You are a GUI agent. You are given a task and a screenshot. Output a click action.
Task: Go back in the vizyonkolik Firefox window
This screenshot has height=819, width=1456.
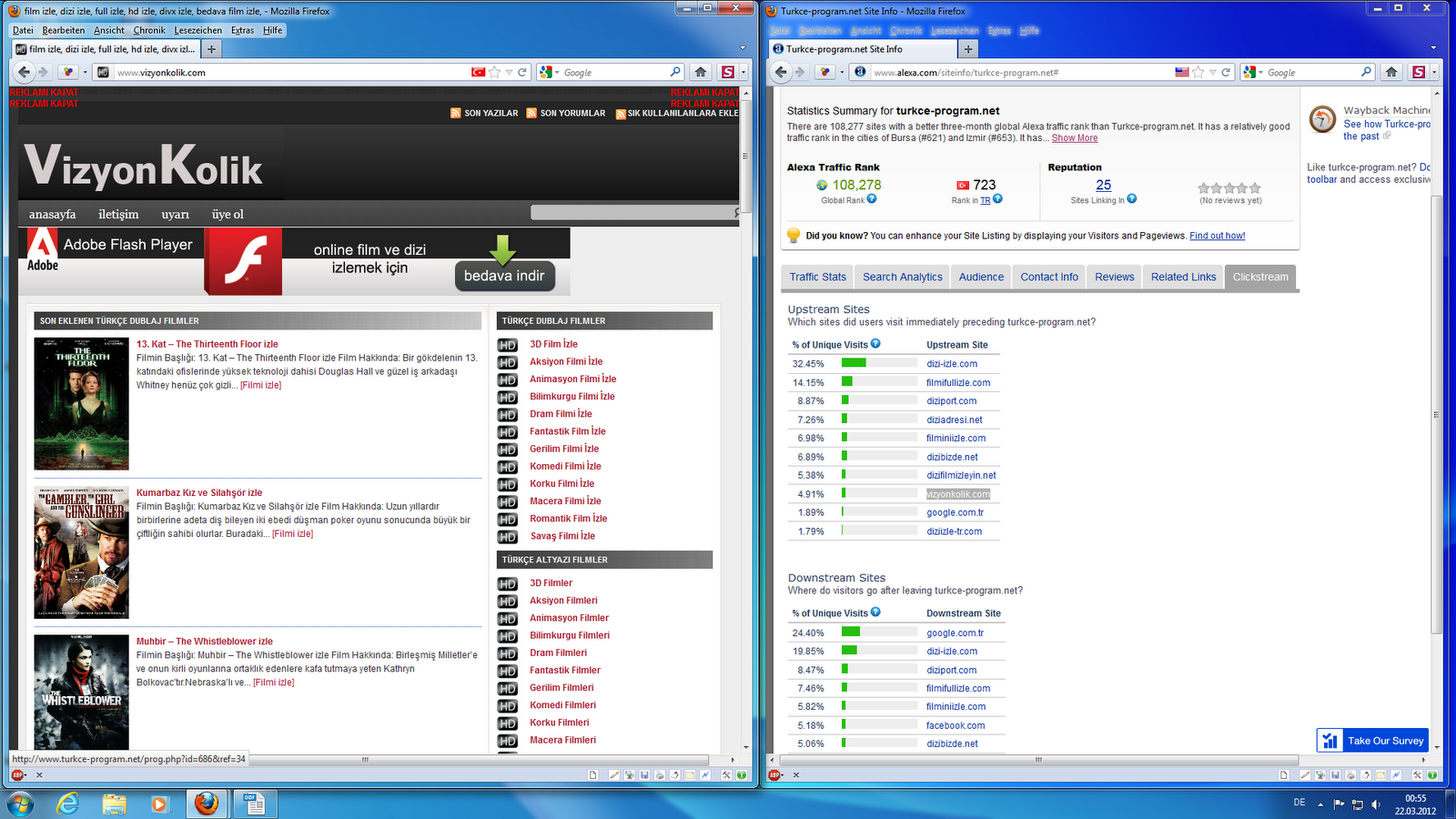[x=25, y=72]
